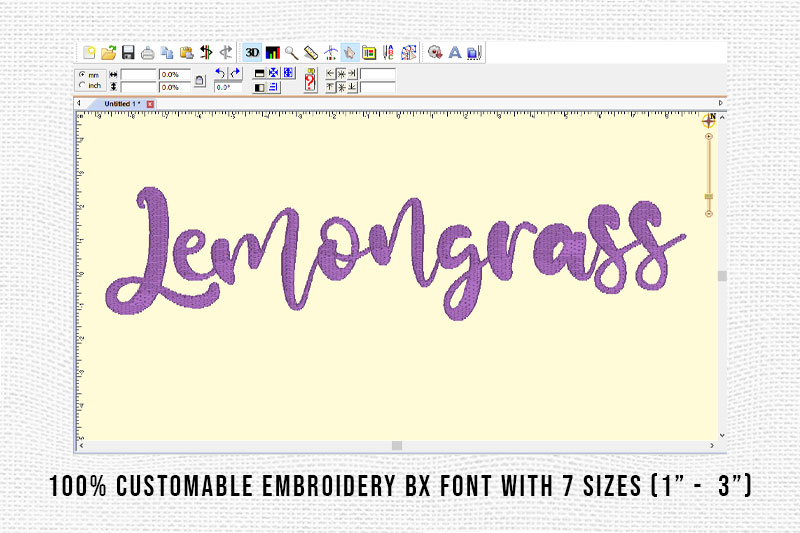Paste from clipboard
800x533 pixels.
point(187,53)
